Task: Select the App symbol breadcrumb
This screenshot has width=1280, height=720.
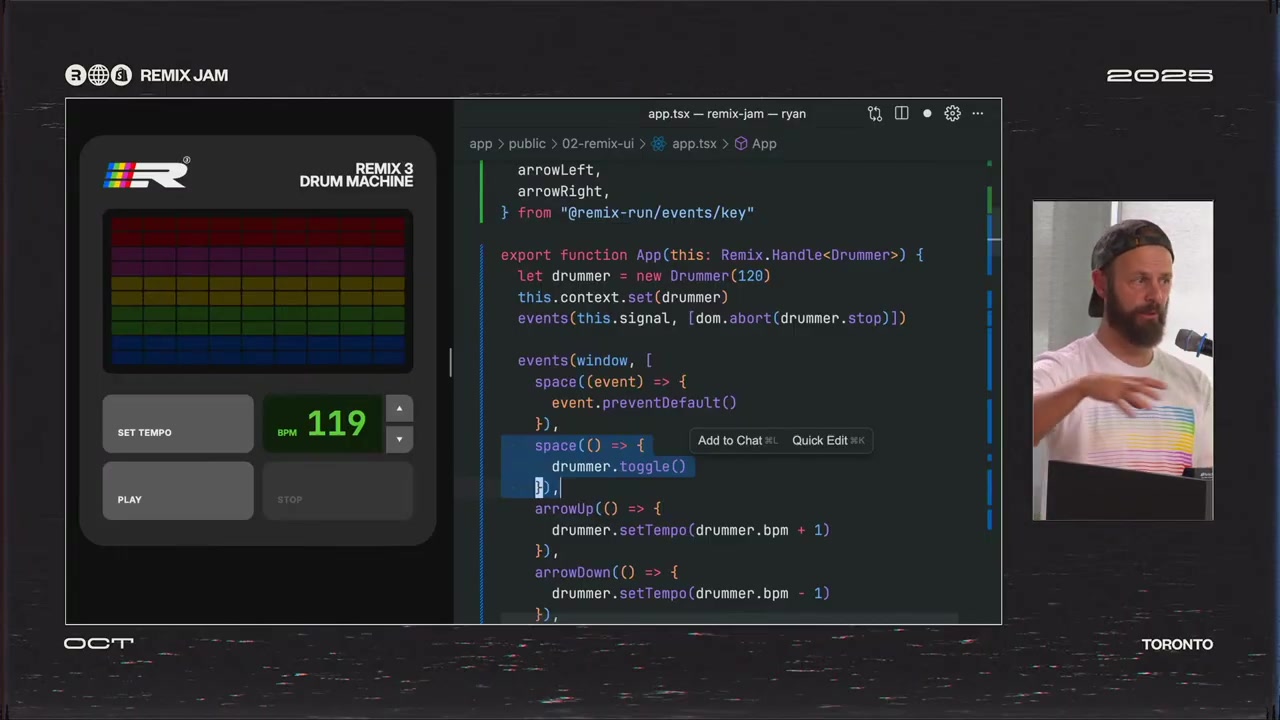Action: click(x=764, y=144)
